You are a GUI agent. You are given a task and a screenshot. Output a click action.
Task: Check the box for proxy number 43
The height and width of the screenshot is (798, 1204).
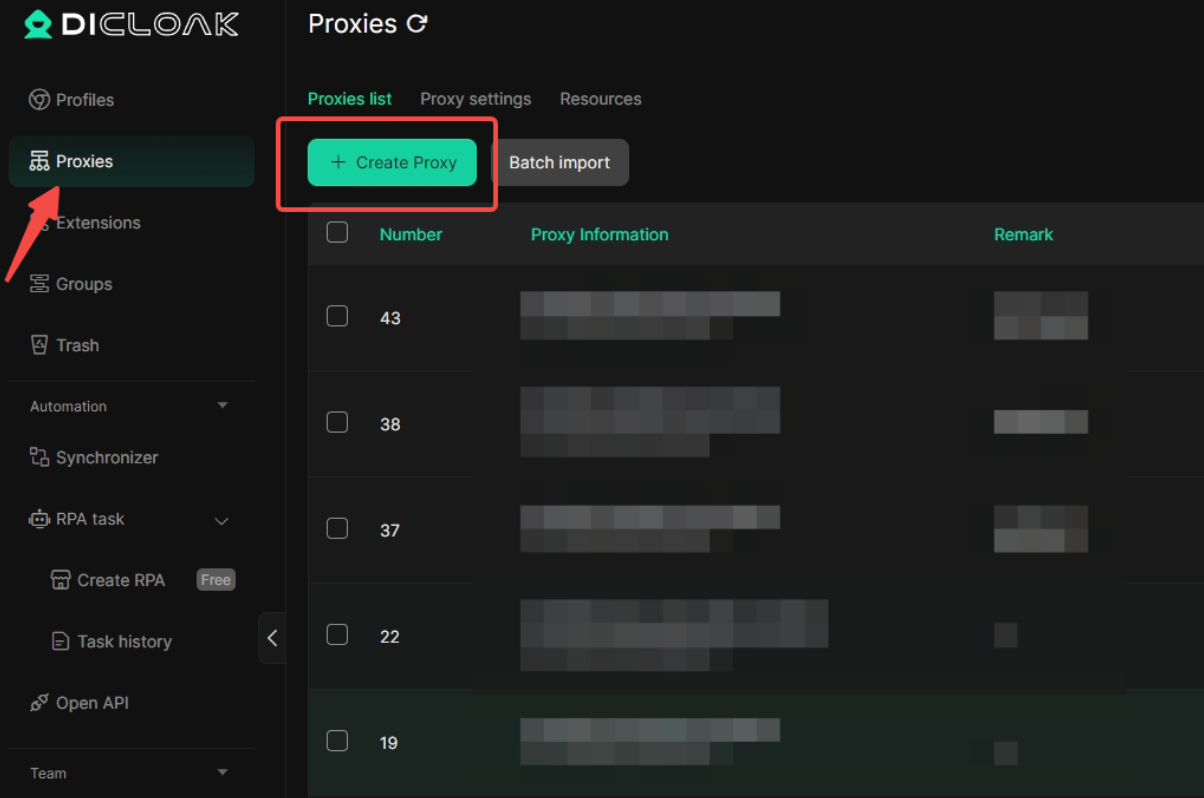tap(337, 316)
